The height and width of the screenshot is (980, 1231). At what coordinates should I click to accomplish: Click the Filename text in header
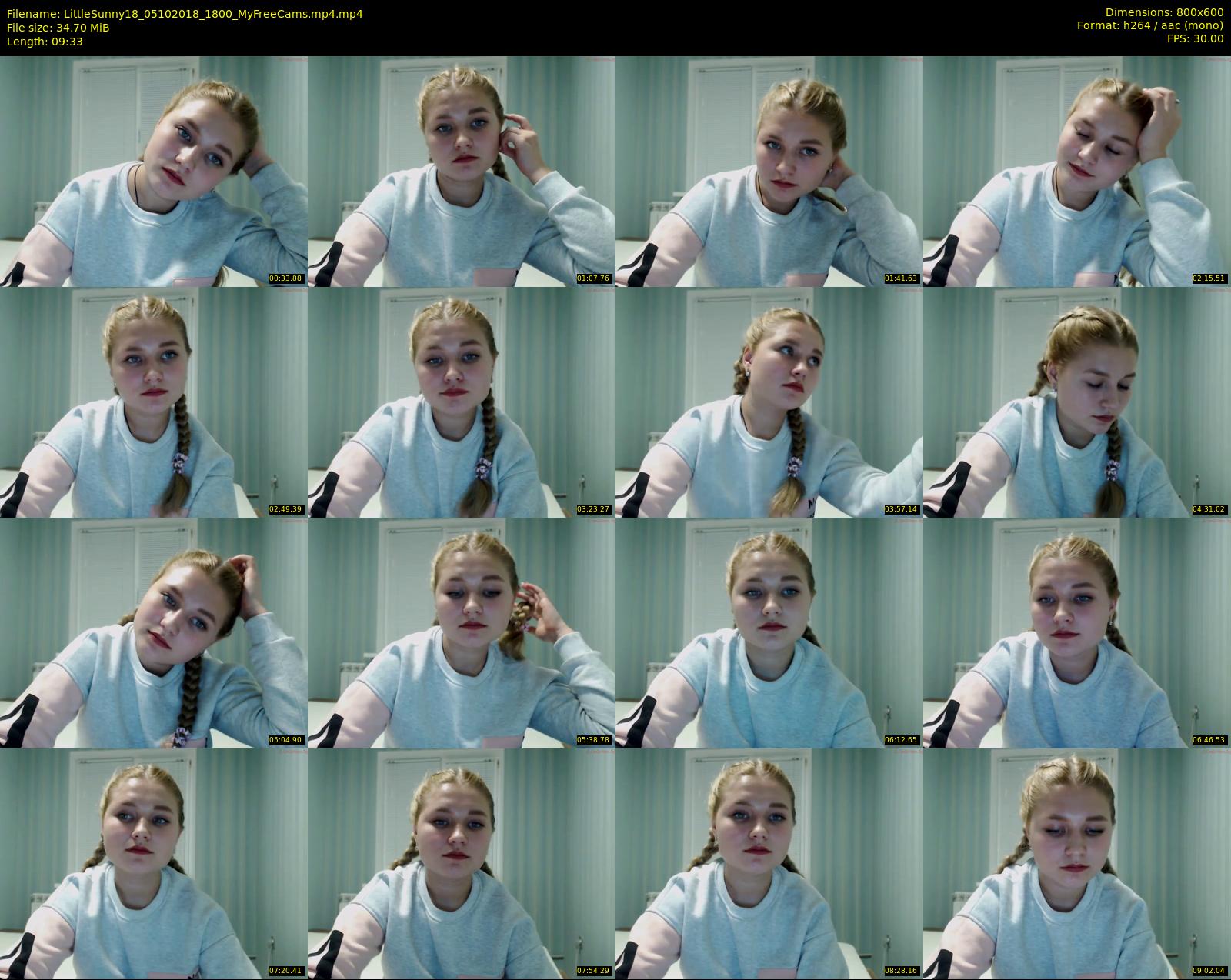[185, 13]
